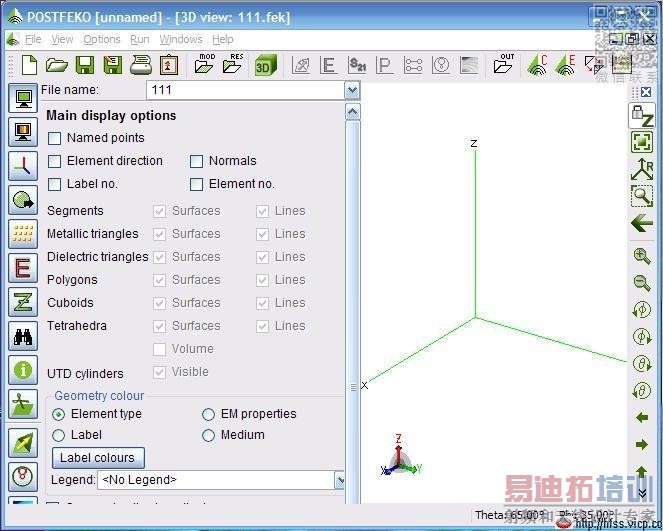Image resolution: width=663 pixels, height=531 pixels.
Task: Launch CADFEKO with the C icon
Action: pos(537,65)
